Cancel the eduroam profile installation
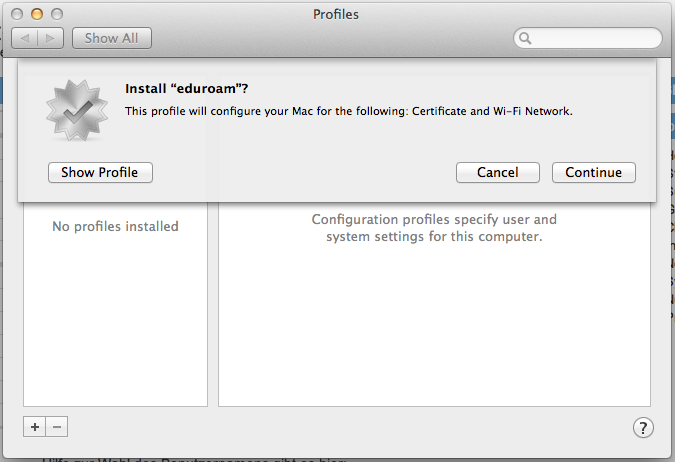 [497, 172]
